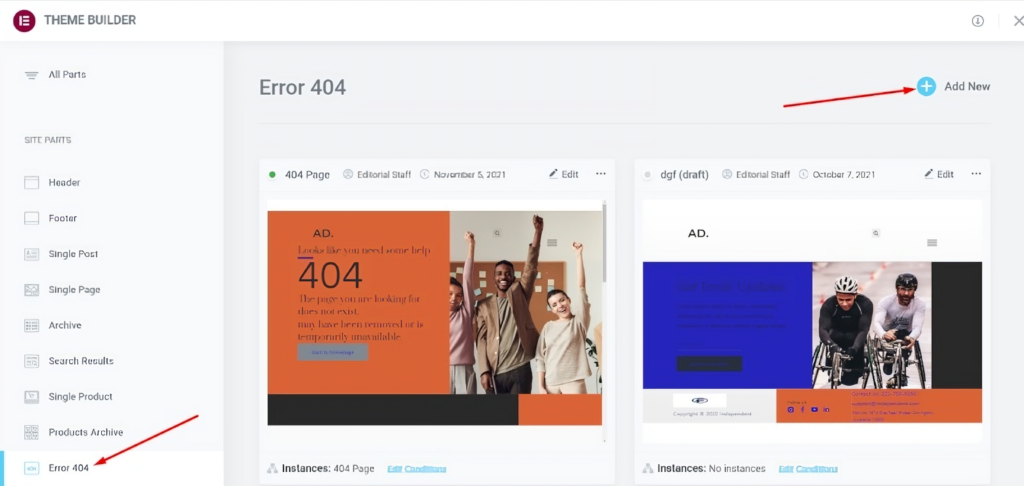1024x486 pixels.
Task: Click Editorial Staff on dgf draft card
Action: 763,174
